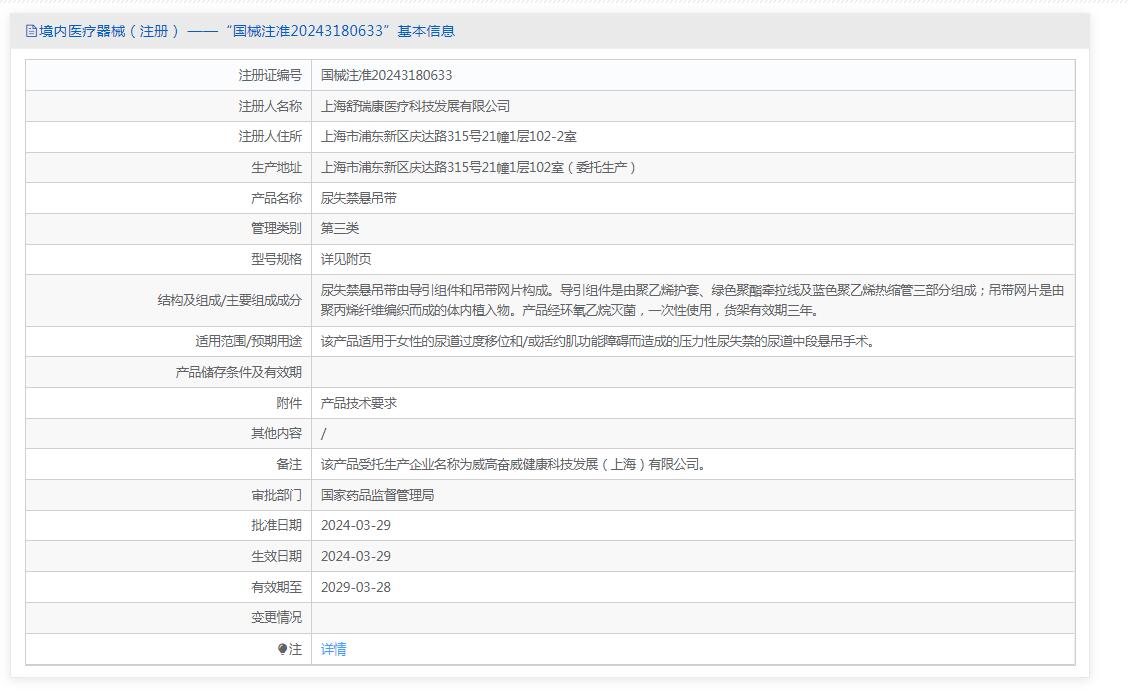Select intended use text about 压力性尿失禁
The image size is (1129, 696).
coord(598,341)
